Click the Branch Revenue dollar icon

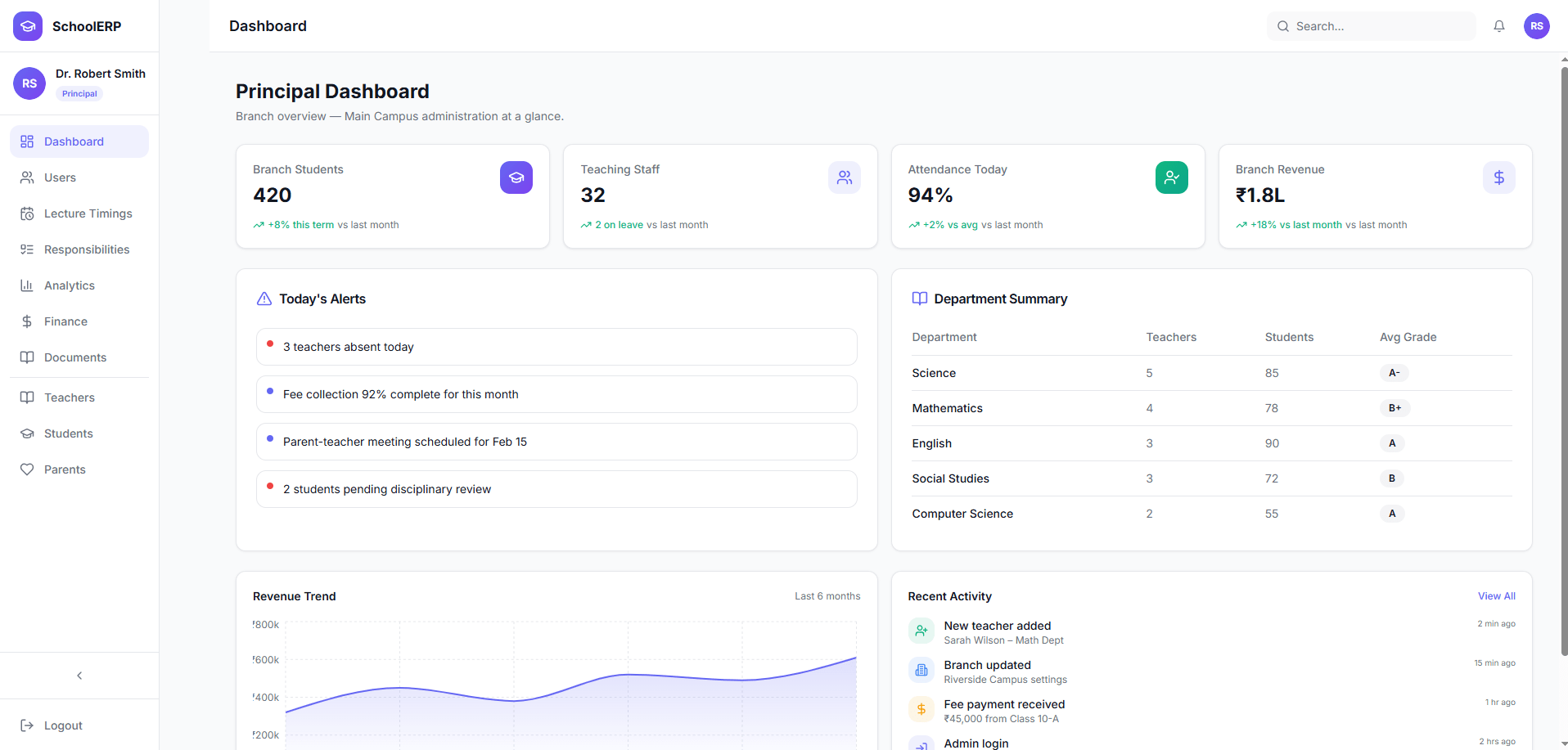pyautogui.click(x=1499, y=177)
